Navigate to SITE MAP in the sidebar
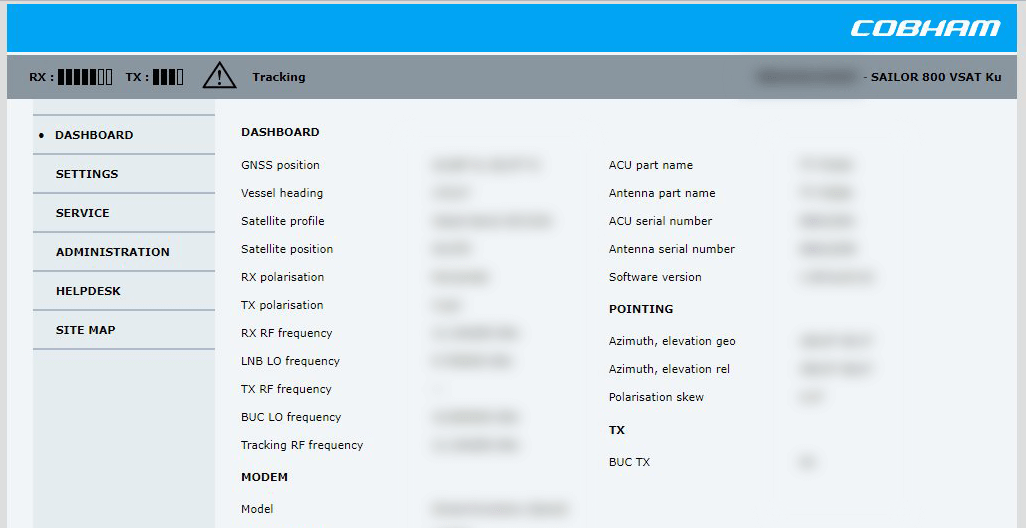 86,330
